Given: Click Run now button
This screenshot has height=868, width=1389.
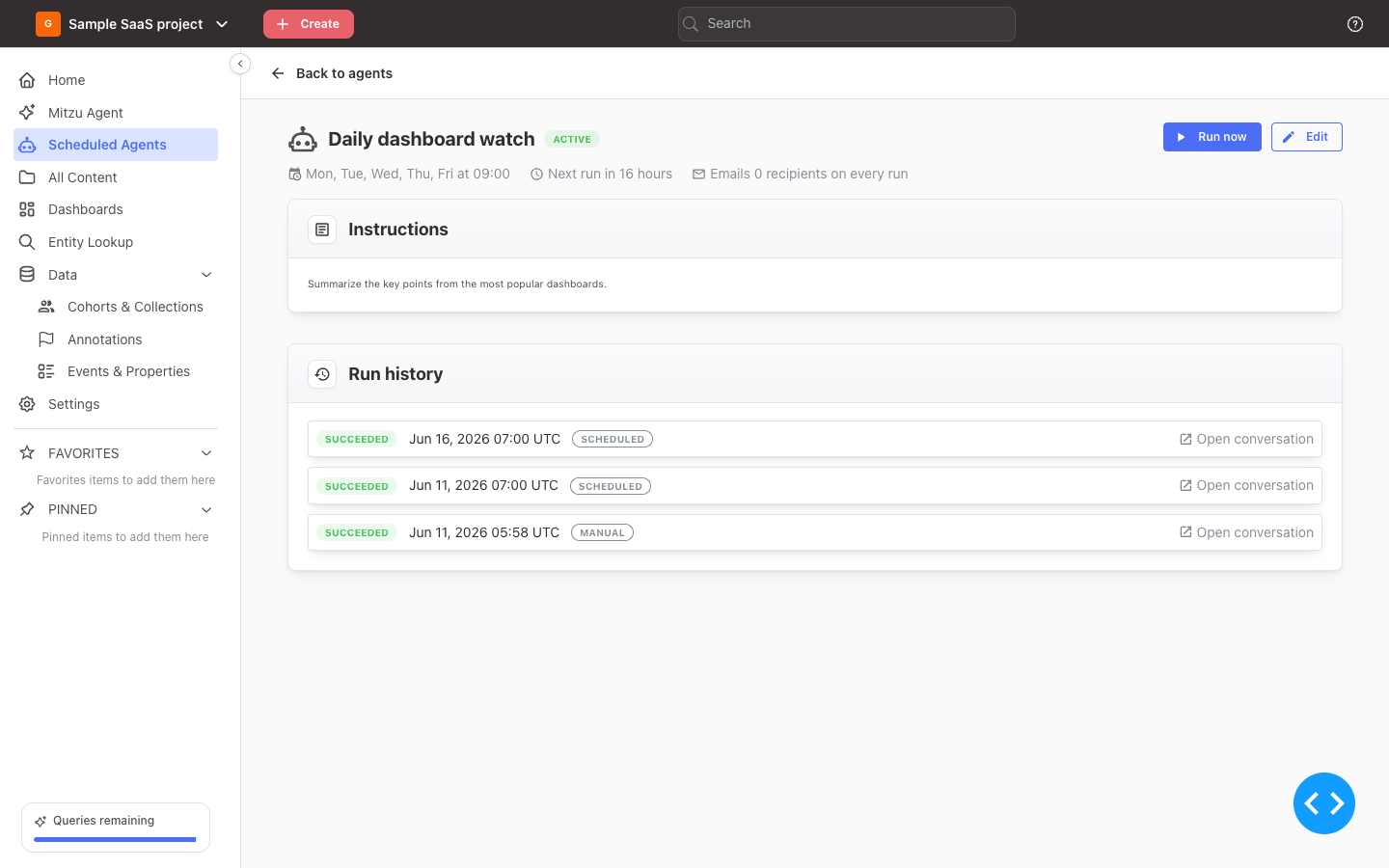Looking at the screenshot, I should click(1212, 137).
